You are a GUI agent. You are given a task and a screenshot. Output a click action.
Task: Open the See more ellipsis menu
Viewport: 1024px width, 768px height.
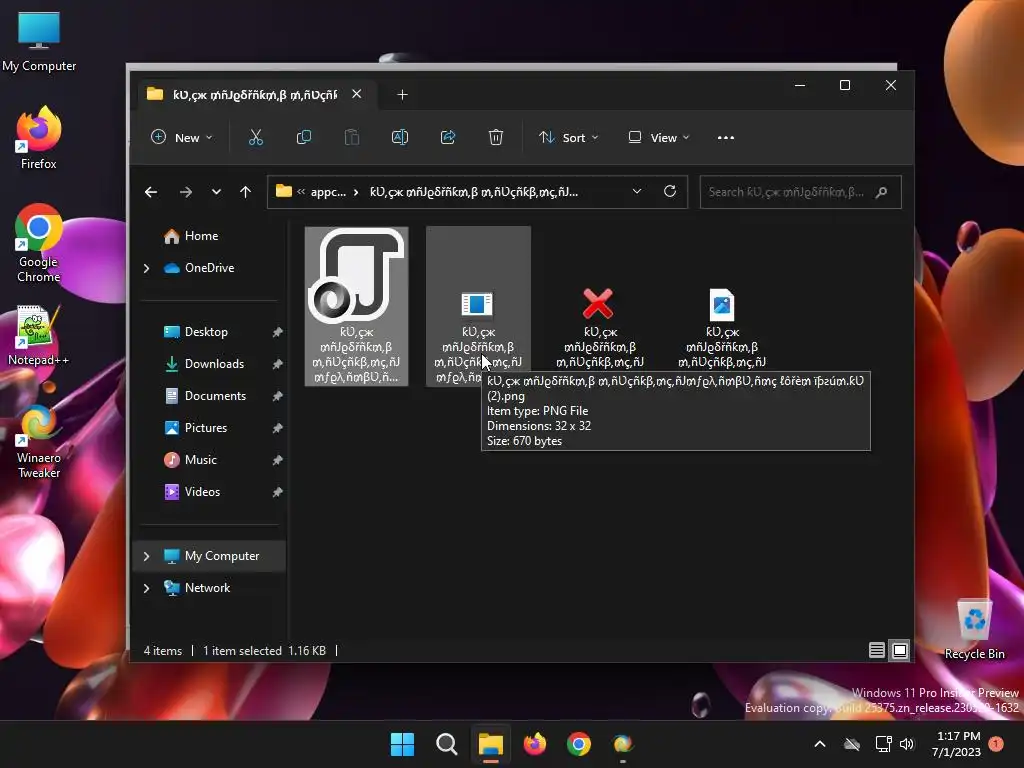point(726,138)
